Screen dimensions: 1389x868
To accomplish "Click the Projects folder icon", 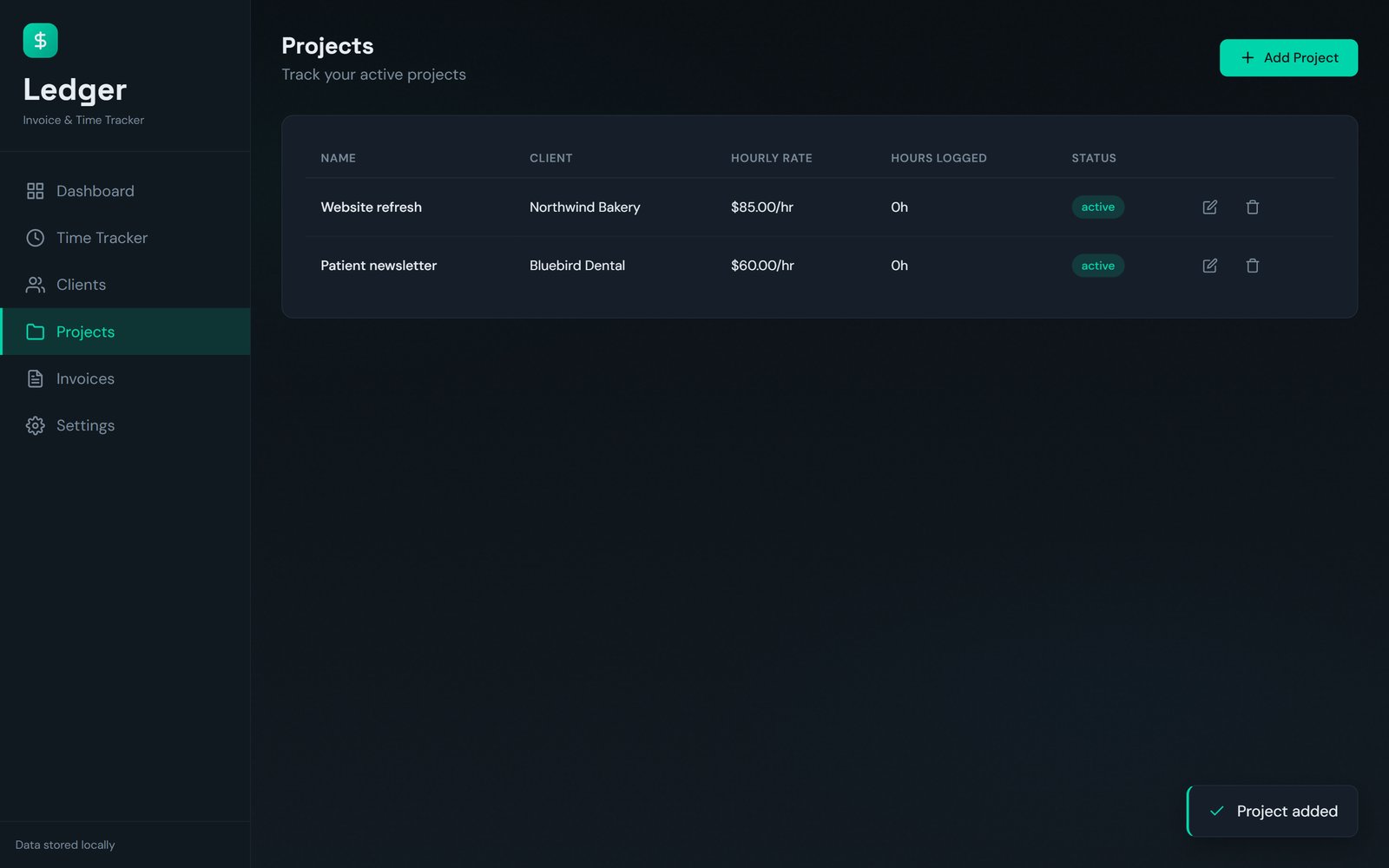I will pyautogui.click(x=35, y=332).
